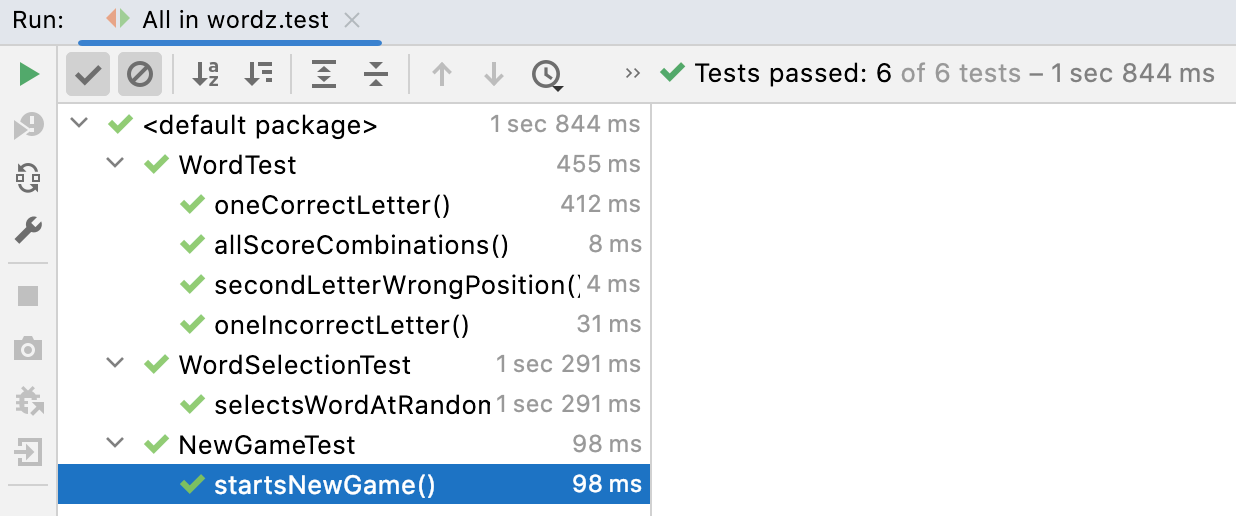
Task: Open test history clock icon
Action: click(546, 74)
